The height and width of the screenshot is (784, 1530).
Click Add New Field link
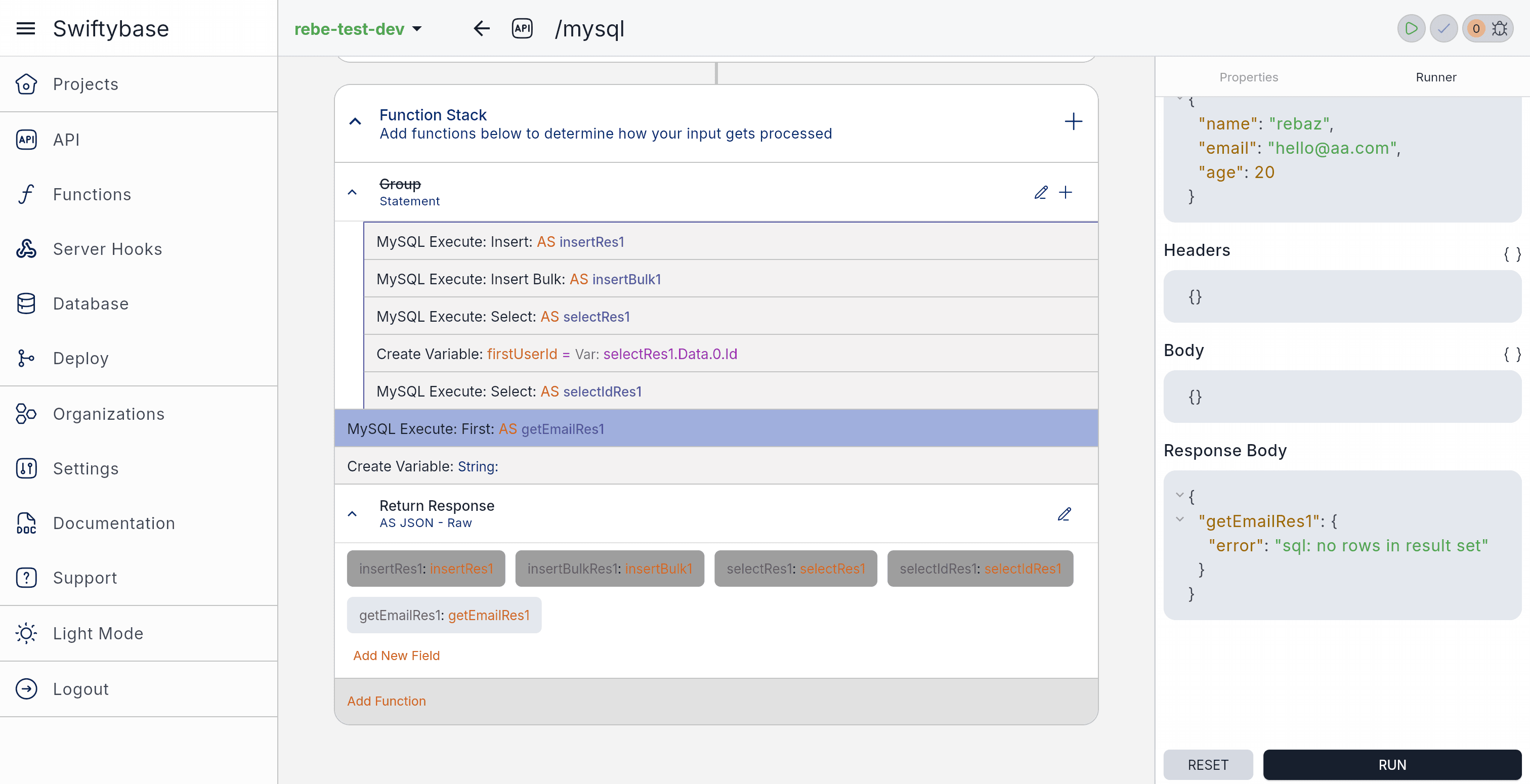click(x=396, y=656)
